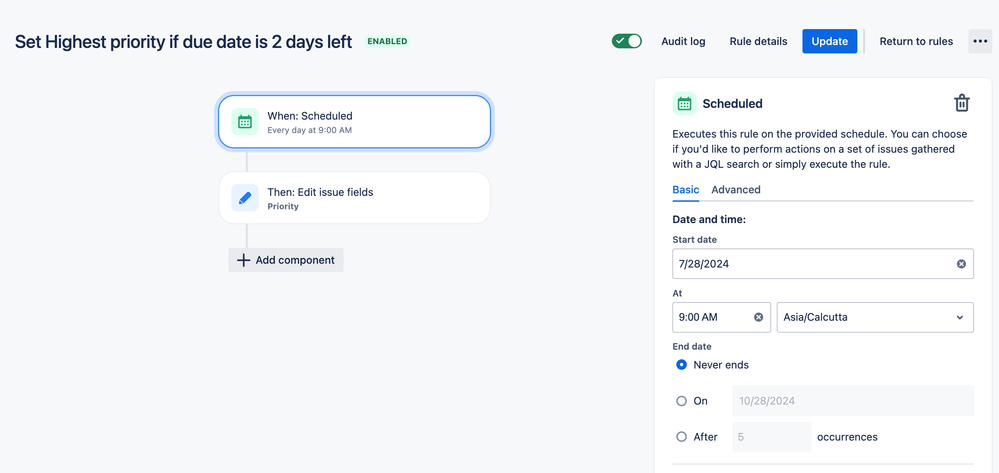Screen dimensions: 999x473
Task: Click the plus icon on Add component
Action: click(x=243, y=260)
